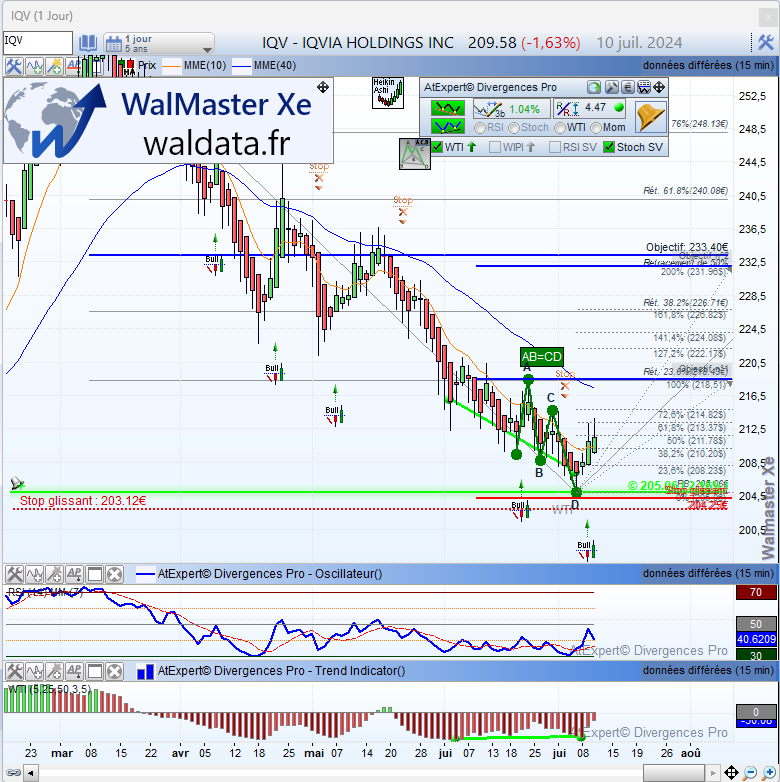Click the risk/reward 4.47 ratio button
The width and height of the screenshot is (780, 782).
[589, 108]
